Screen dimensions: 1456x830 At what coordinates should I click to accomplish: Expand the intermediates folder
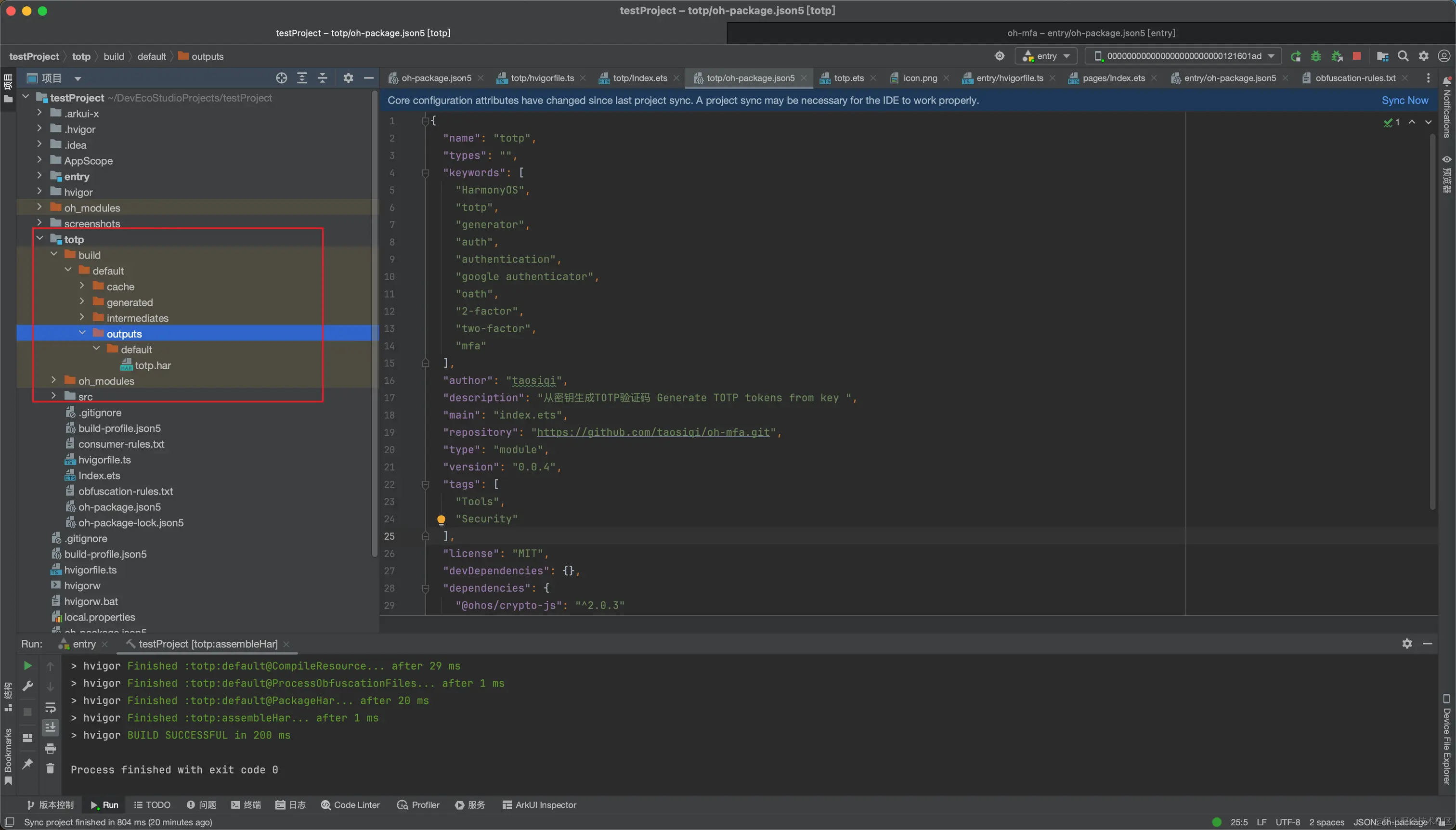click(x=82, y=318)
